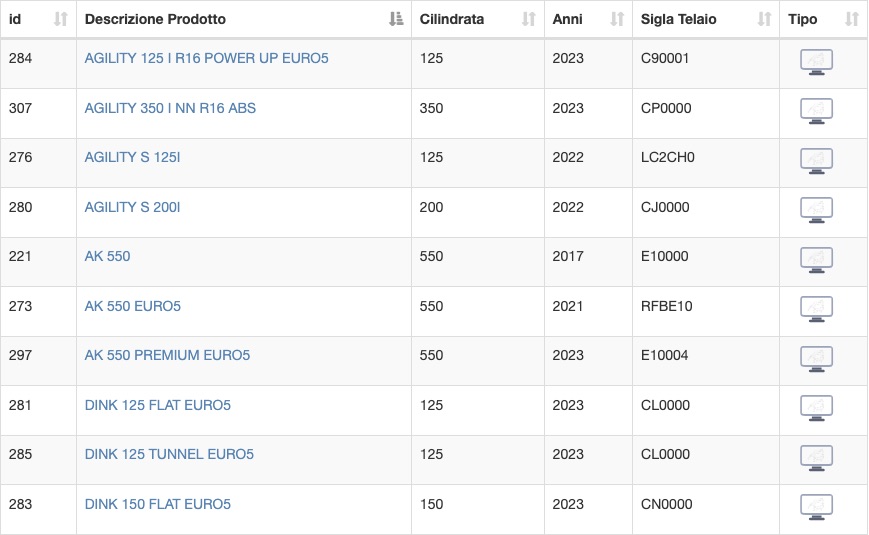Open AK 550 PREMIUM EURO5 link
Viewport: 869px width, 535px height.
click(x=167, y=355)
